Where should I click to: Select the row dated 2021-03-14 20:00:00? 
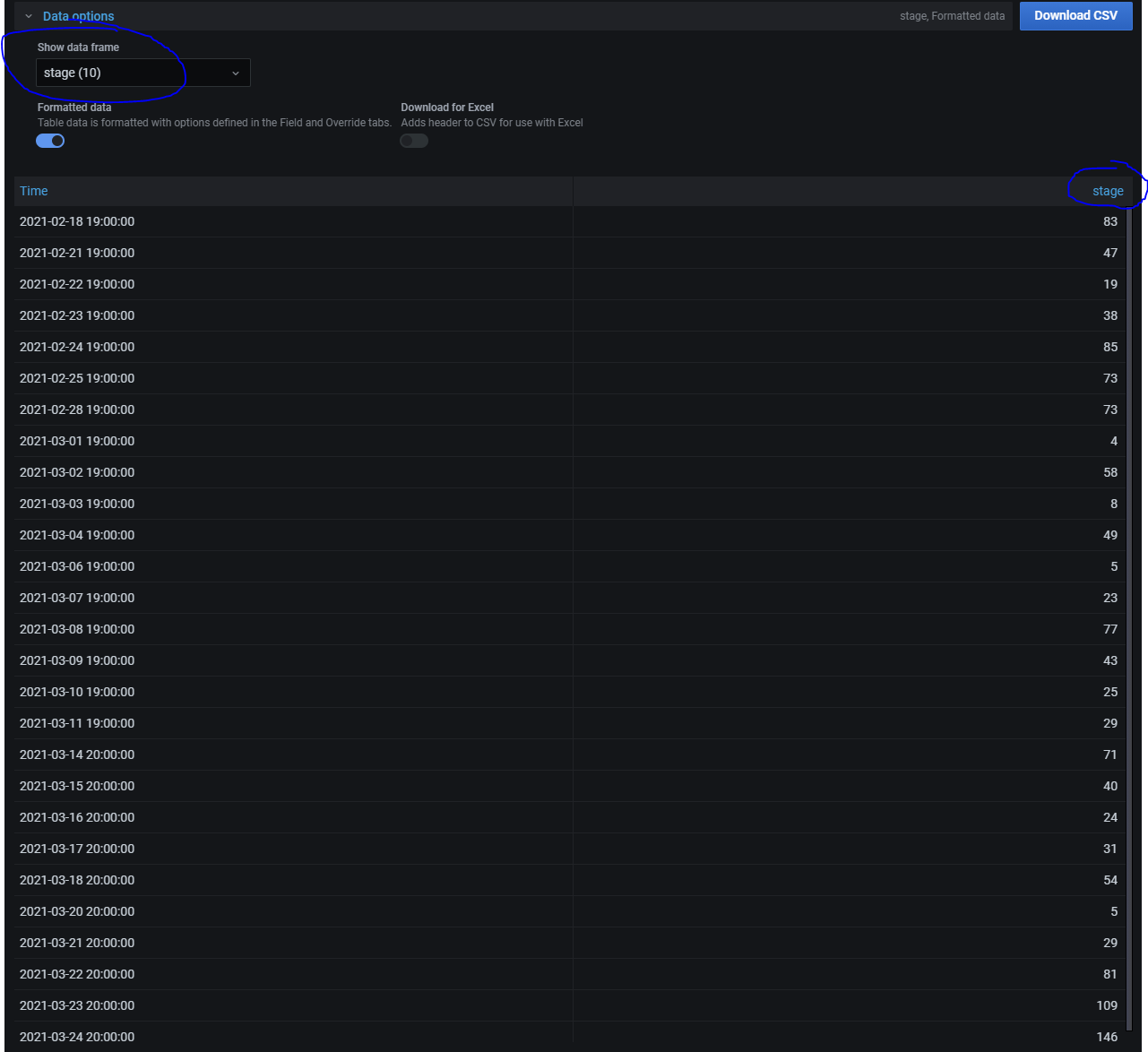(358, 754)
